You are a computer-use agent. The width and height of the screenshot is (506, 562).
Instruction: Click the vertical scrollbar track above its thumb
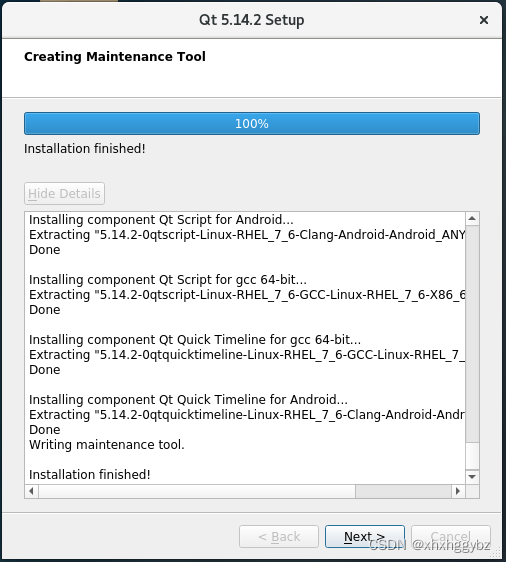click(x=472, y=334)
